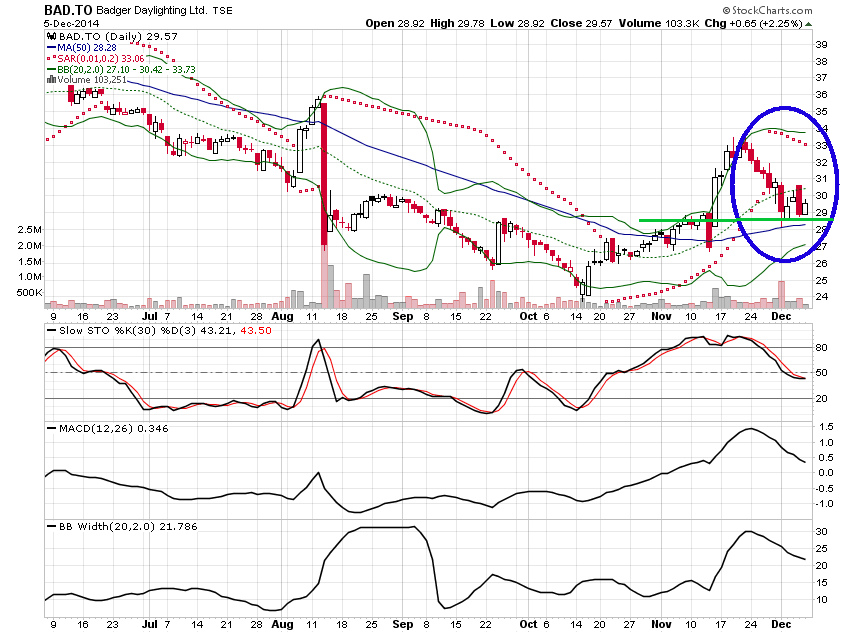Click the -1.0 MACD axis label
The image size is (850, 633).
click(825, 504)
